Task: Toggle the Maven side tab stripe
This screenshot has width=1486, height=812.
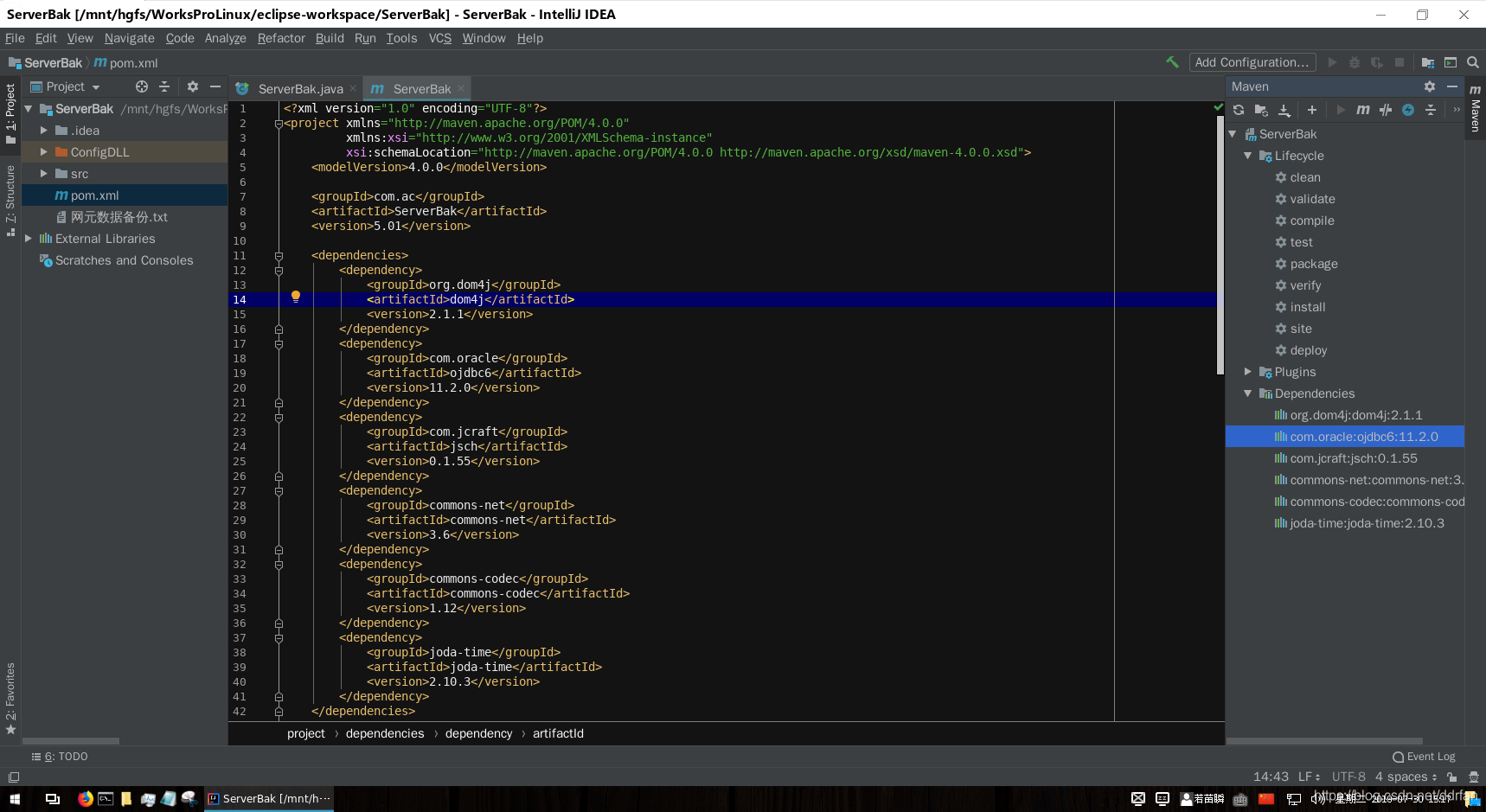Action: pyautogui.click(x=1476, y=108)
